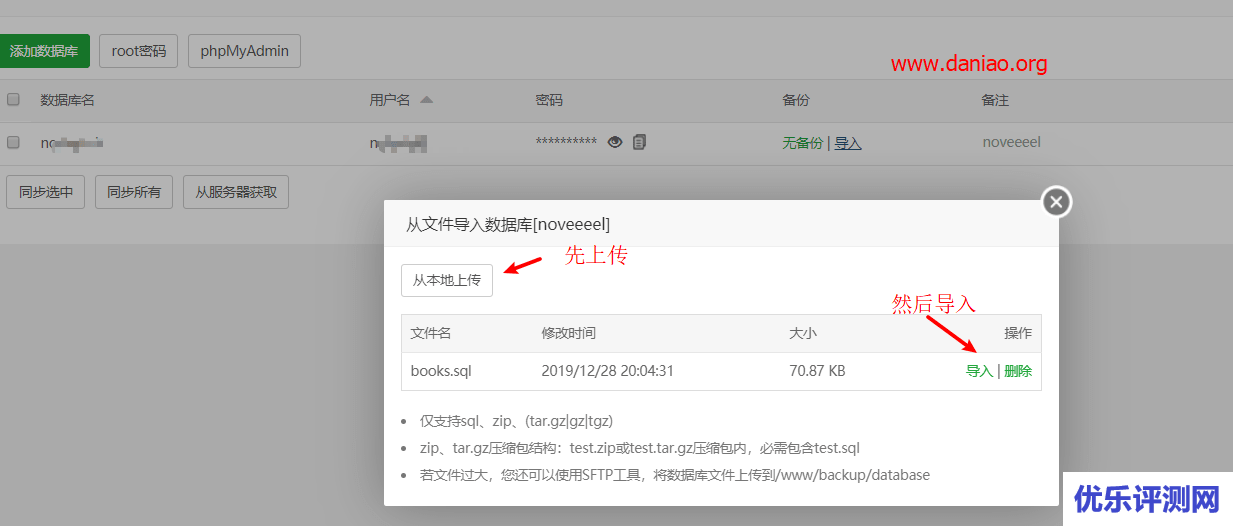Click the 数据库名 column header

[68, 100]
